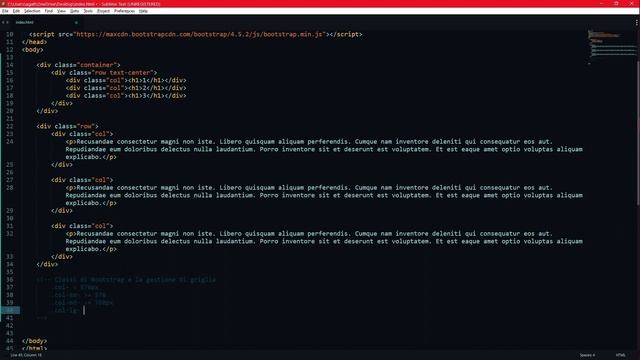
Task: Place cursor on closing head tag
Action: click(x=34, y=42)
